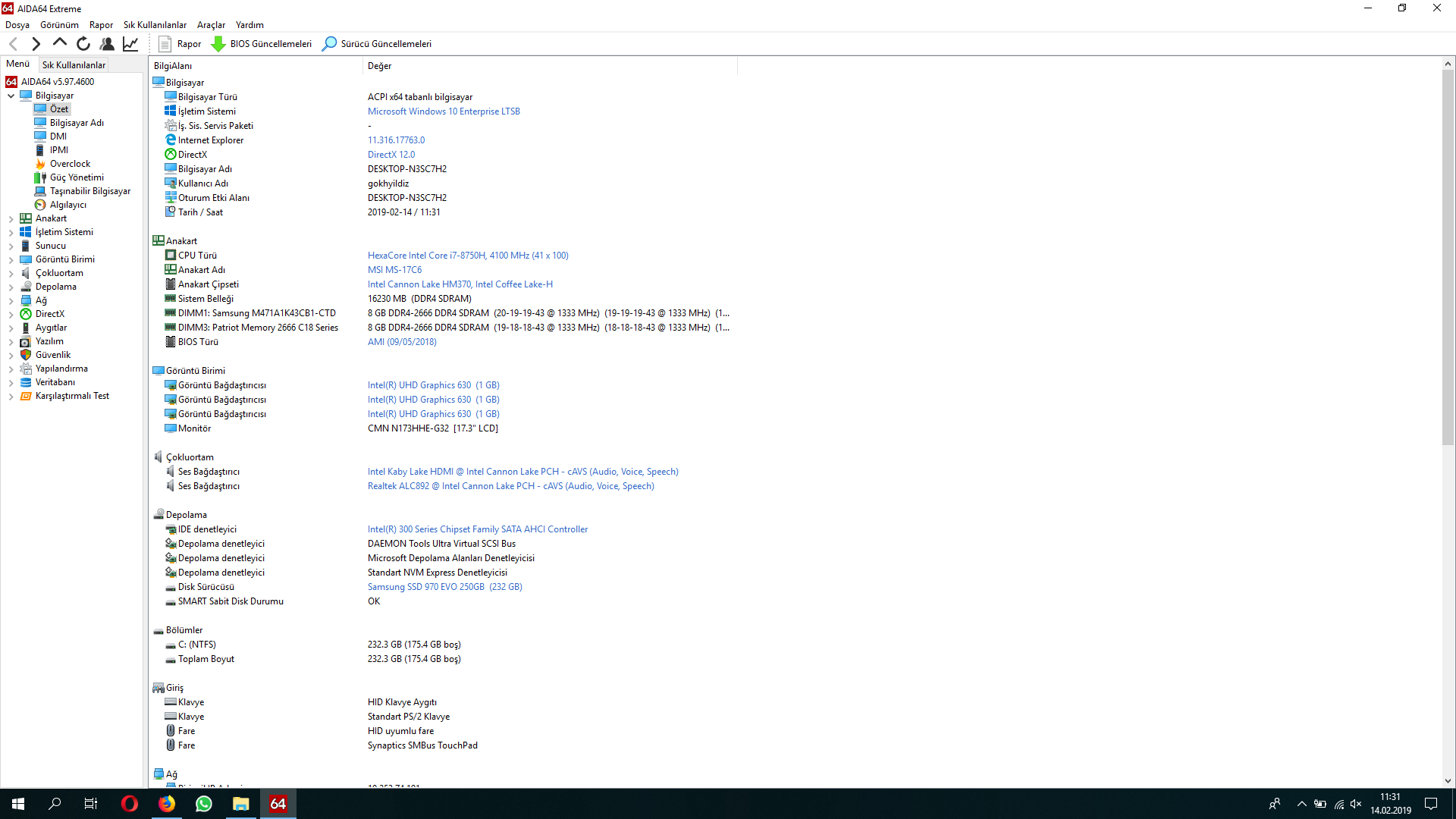
Task: Open the Sık Kullanılanlar menu
Action: pos(155,25)
